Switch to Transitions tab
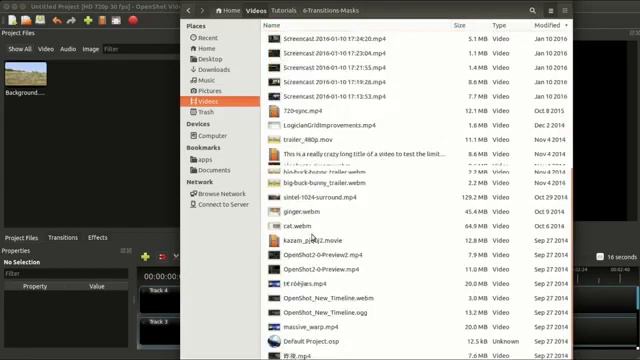Viewport: 640px width, 360px height. point(63,238)
